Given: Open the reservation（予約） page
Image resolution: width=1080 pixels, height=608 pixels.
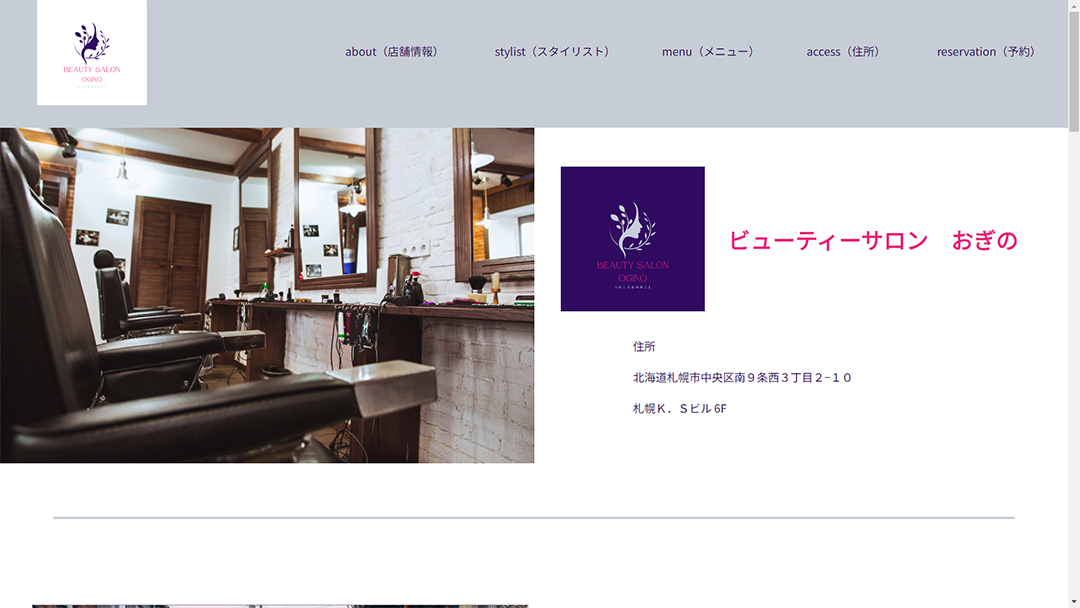Looking at the screenshot, I should (x=987, y=52).
